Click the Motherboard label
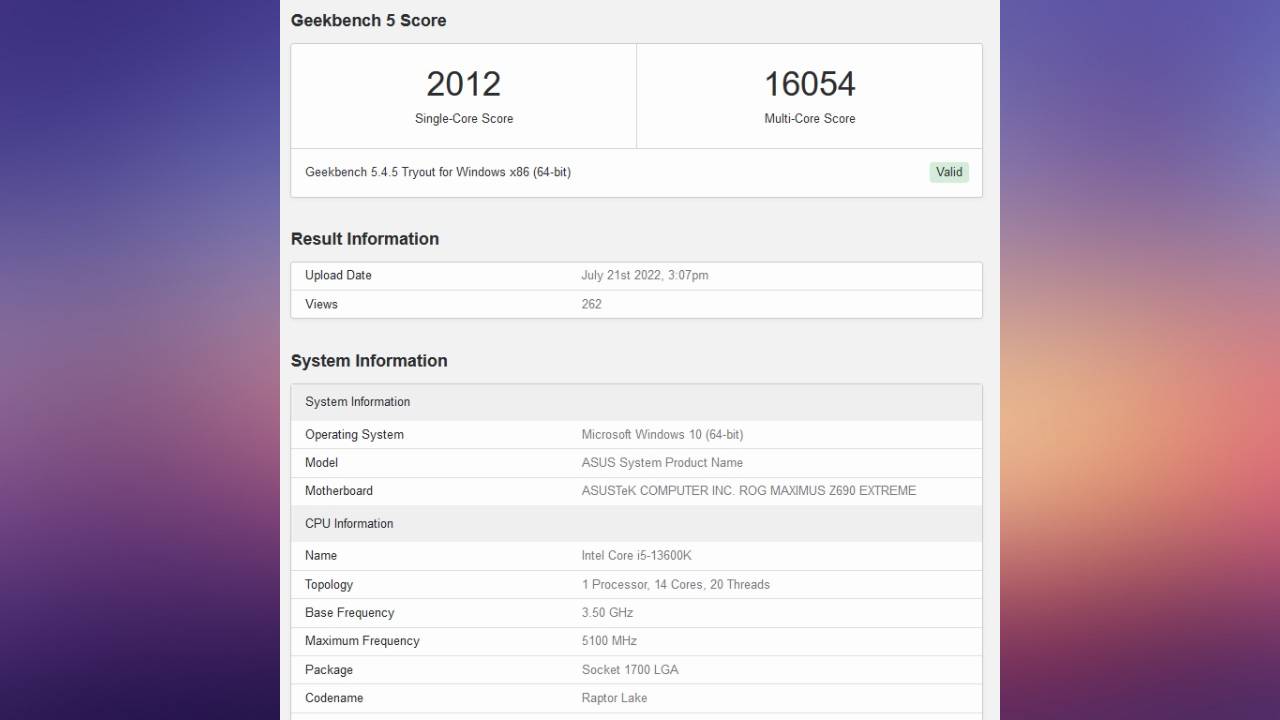This screenshot has height=720, width=1280. [339, 491]
